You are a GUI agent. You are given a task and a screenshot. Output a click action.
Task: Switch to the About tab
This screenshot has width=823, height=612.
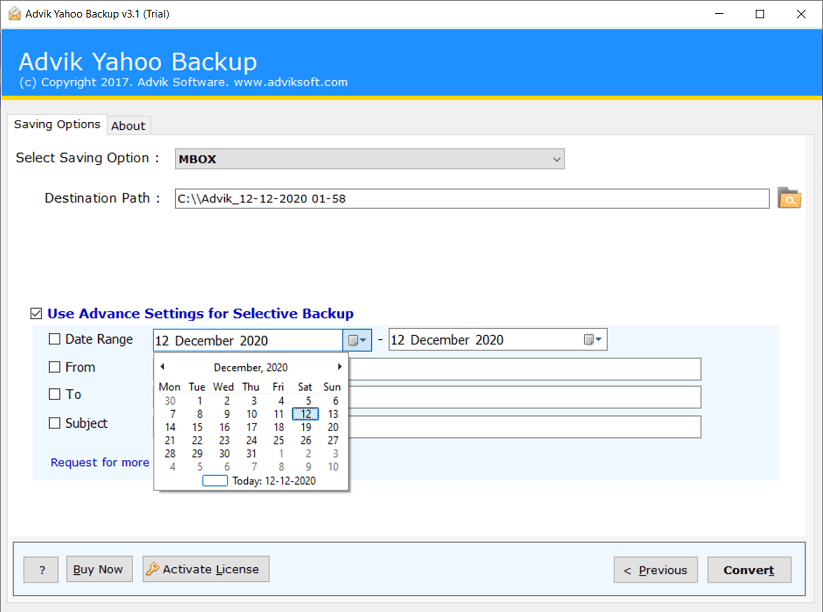tap(128, 126)
